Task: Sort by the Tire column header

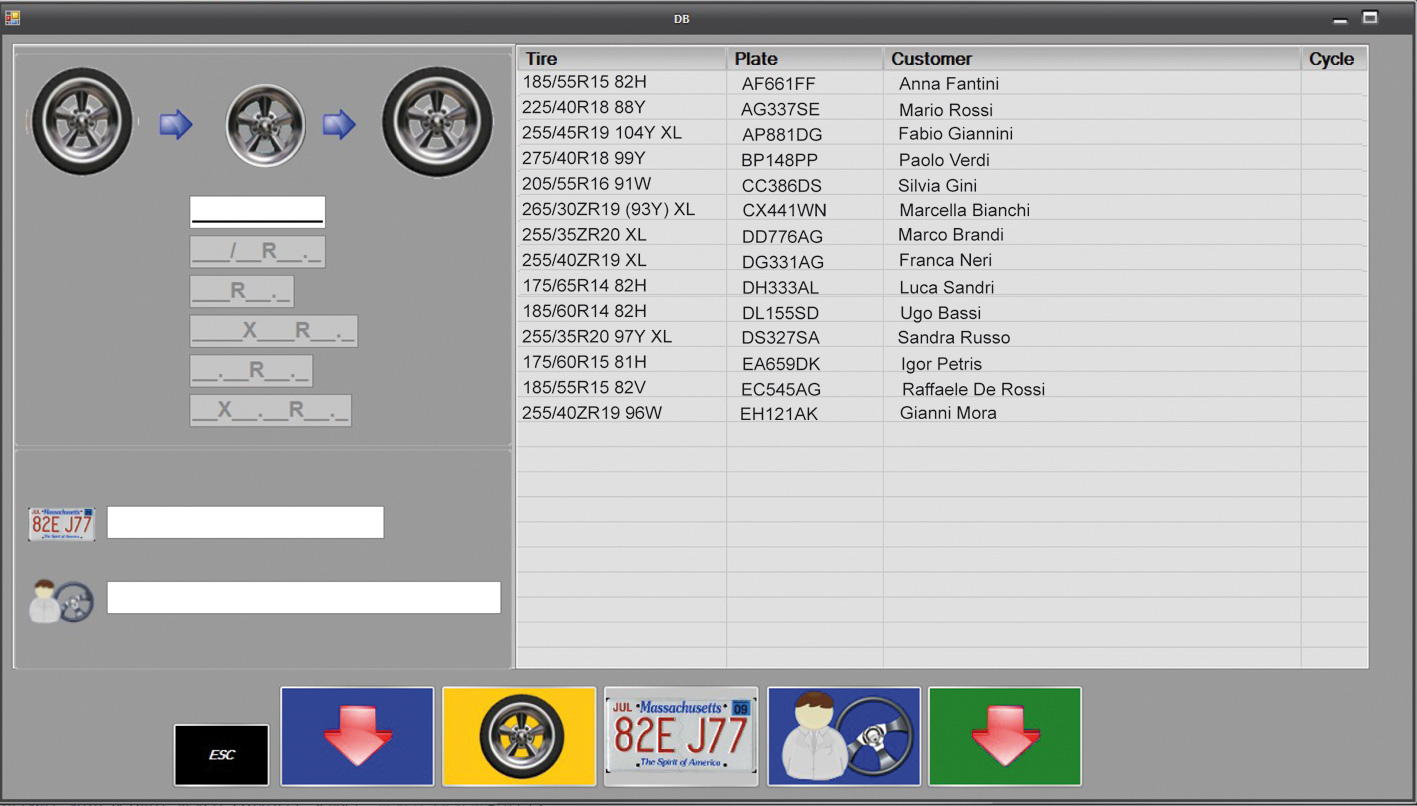Action: tap(621, 59)
